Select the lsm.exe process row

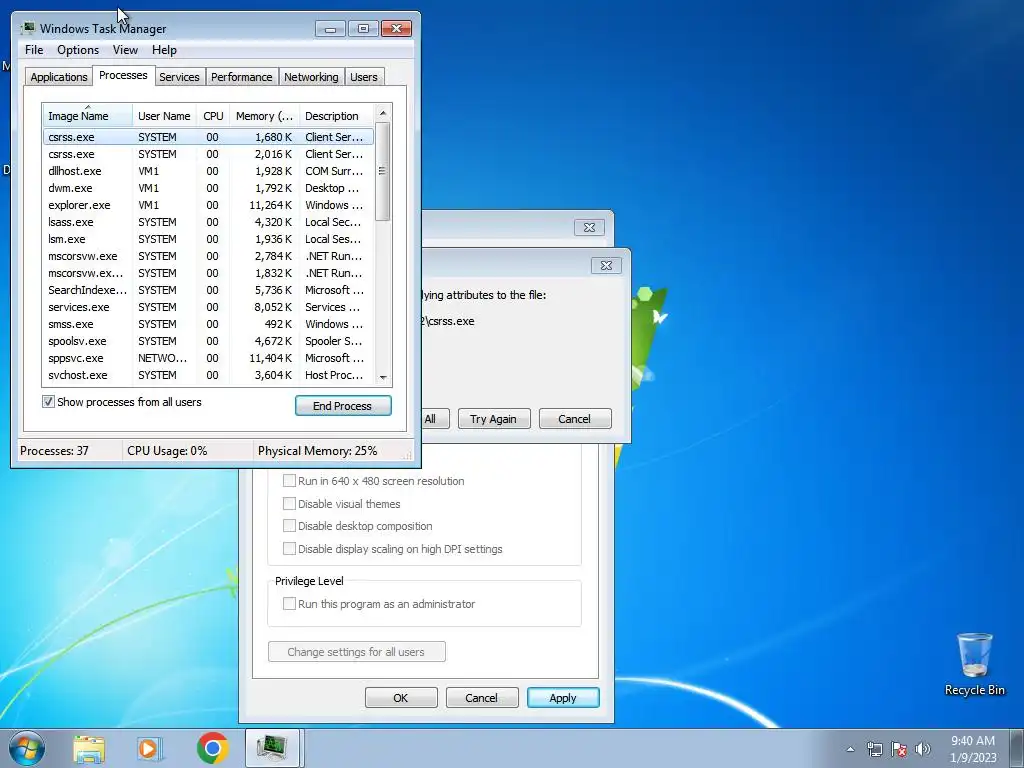pyautogui.click(x=208, y=239)
